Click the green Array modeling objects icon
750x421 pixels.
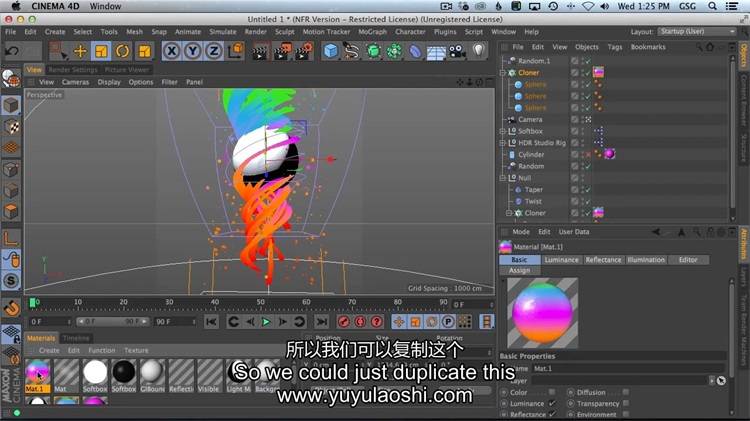point(394,51)
